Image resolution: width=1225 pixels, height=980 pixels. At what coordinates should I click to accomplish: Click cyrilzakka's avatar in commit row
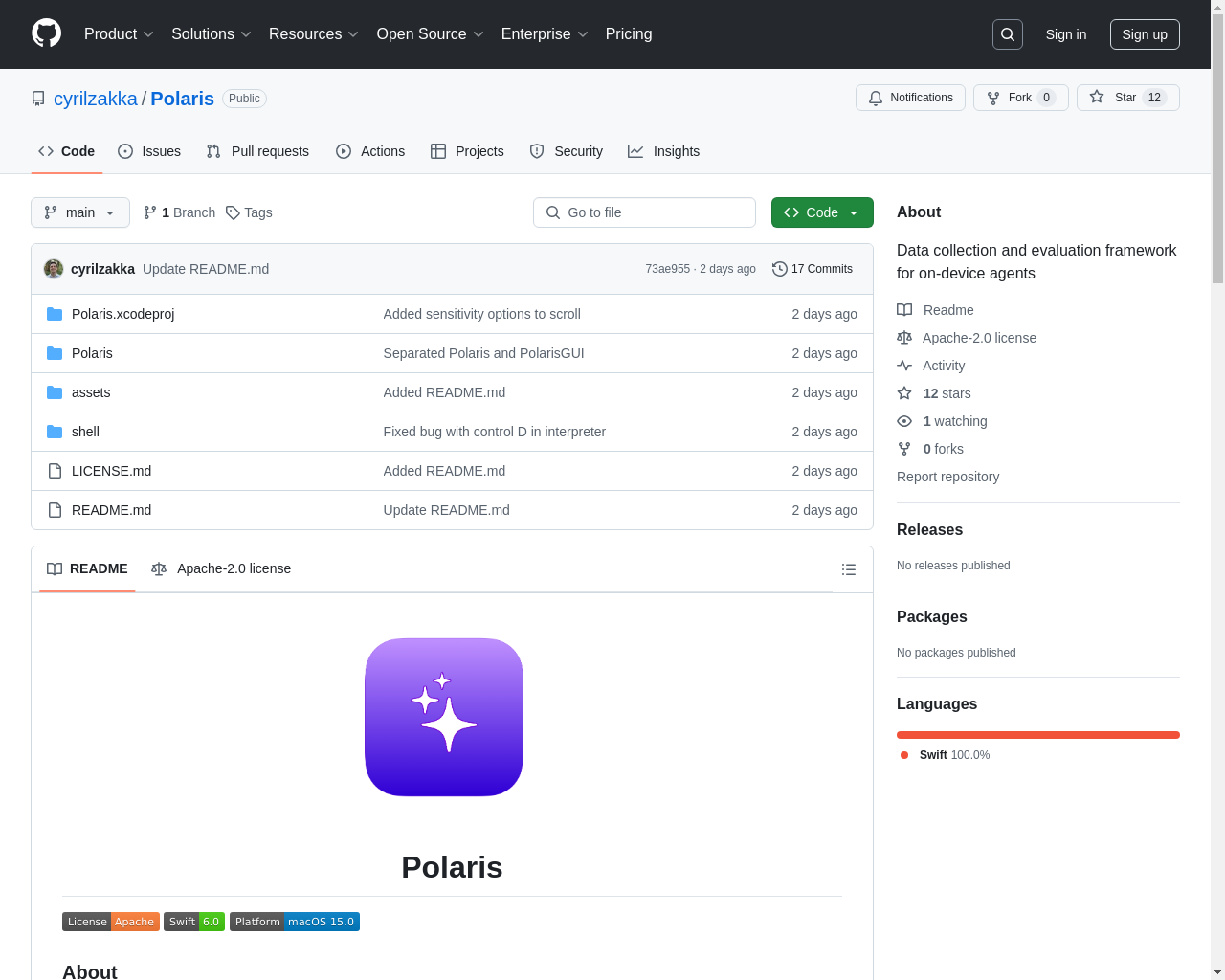coord(54,269)
